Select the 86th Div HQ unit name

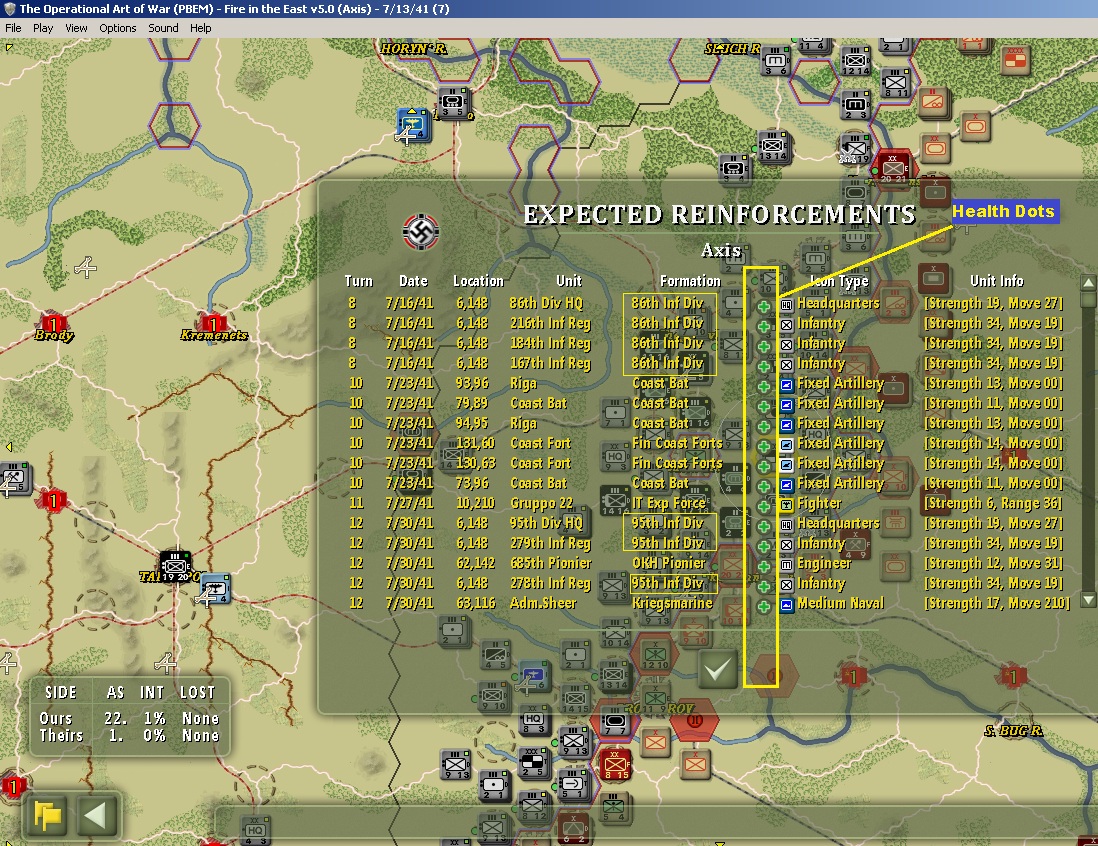click(546, 303)
